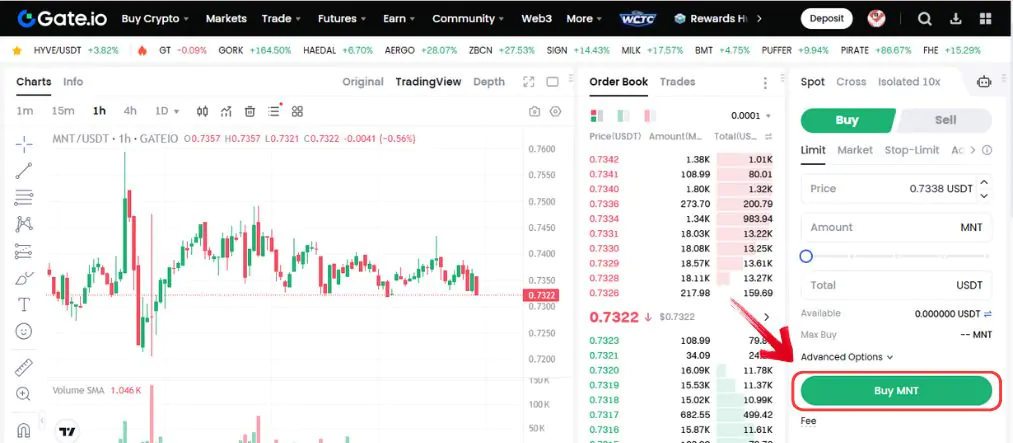Change candlestick chart style icon
The image size is (1013, 443).
pyautogui.click(x=202, y=111)
